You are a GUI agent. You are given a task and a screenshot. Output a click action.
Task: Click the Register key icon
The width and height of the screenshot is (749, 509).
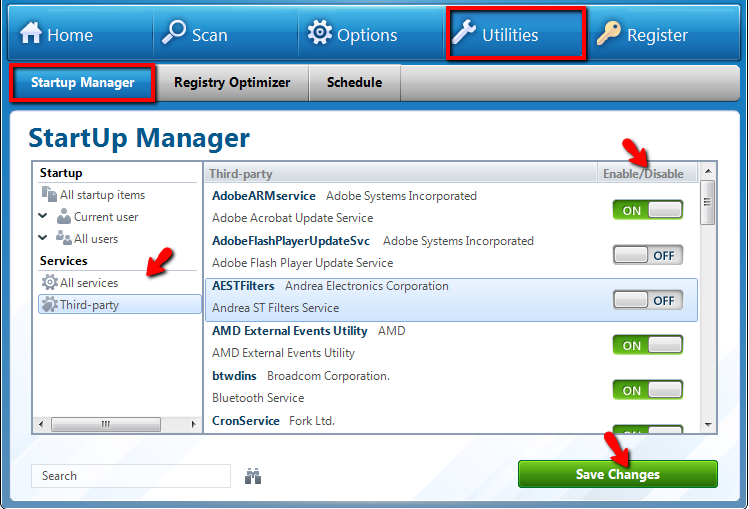click(608, 34)
